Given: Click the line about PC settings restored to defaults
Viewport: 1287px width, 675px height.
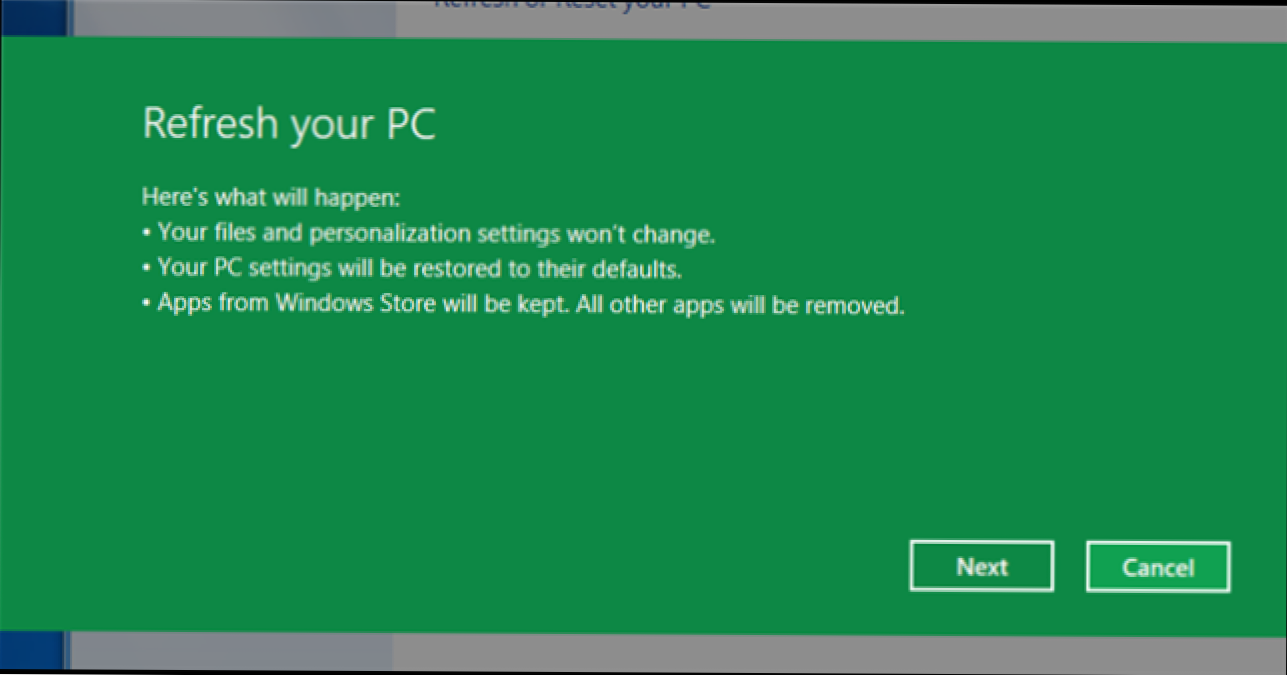Looking at the screenshot, I should tap(420, 270).
